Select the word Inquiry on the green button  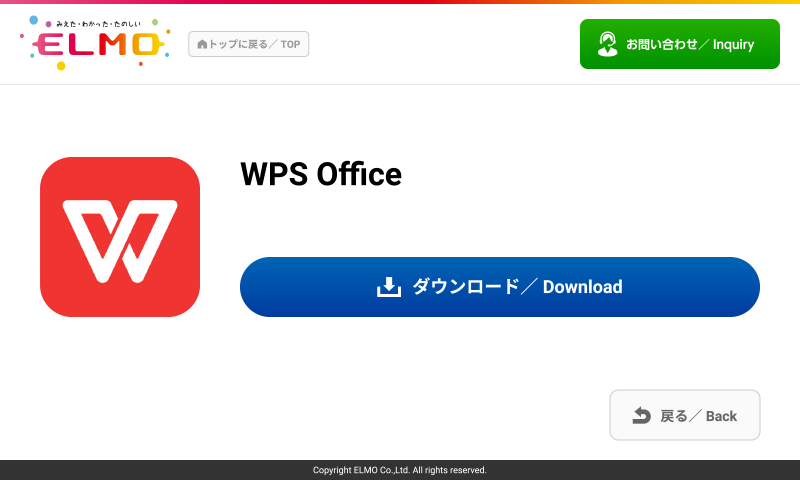tap(733, 45)
